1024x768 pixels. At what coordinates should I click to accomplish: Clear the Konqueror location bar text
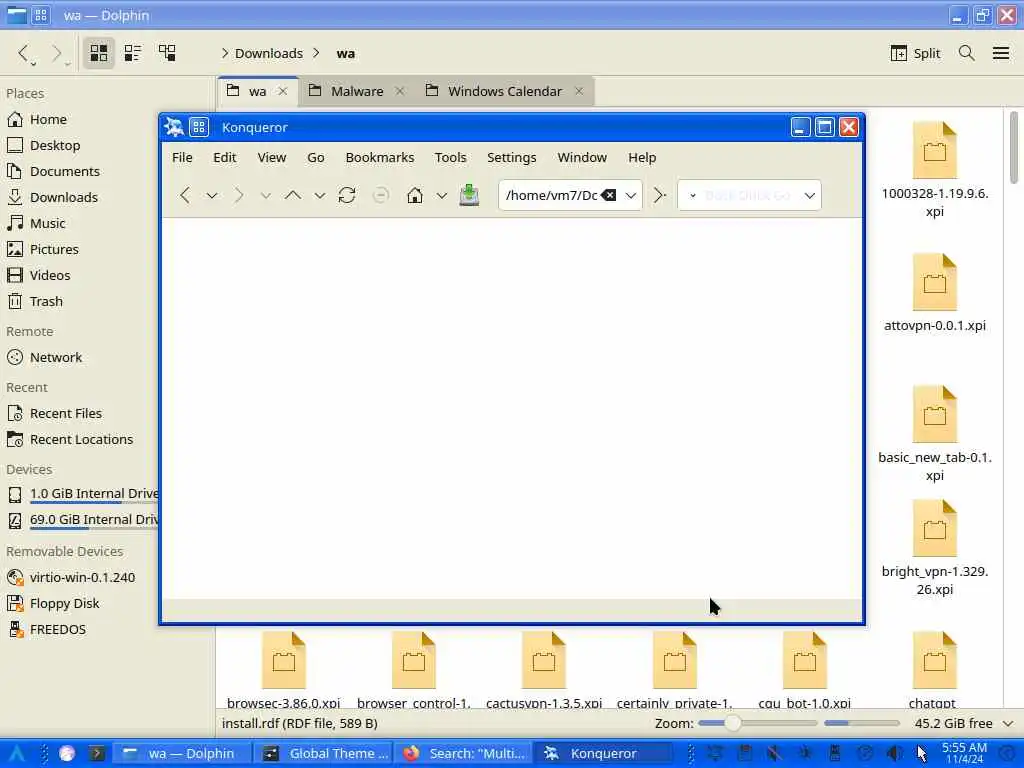coord(609,195)
